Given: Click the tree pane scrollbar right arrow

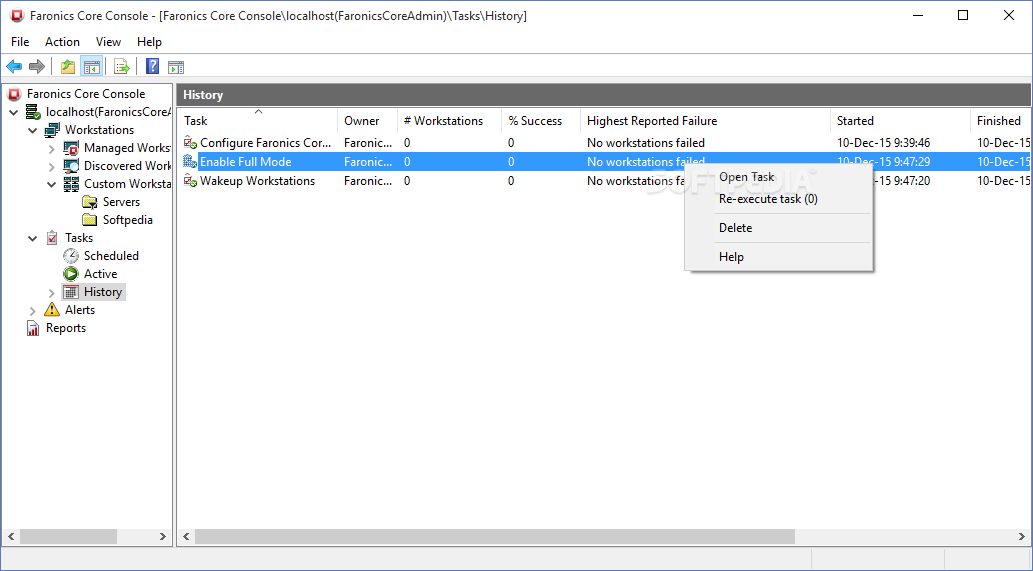Looking at the screenshot, I should (x=163, y=537).
